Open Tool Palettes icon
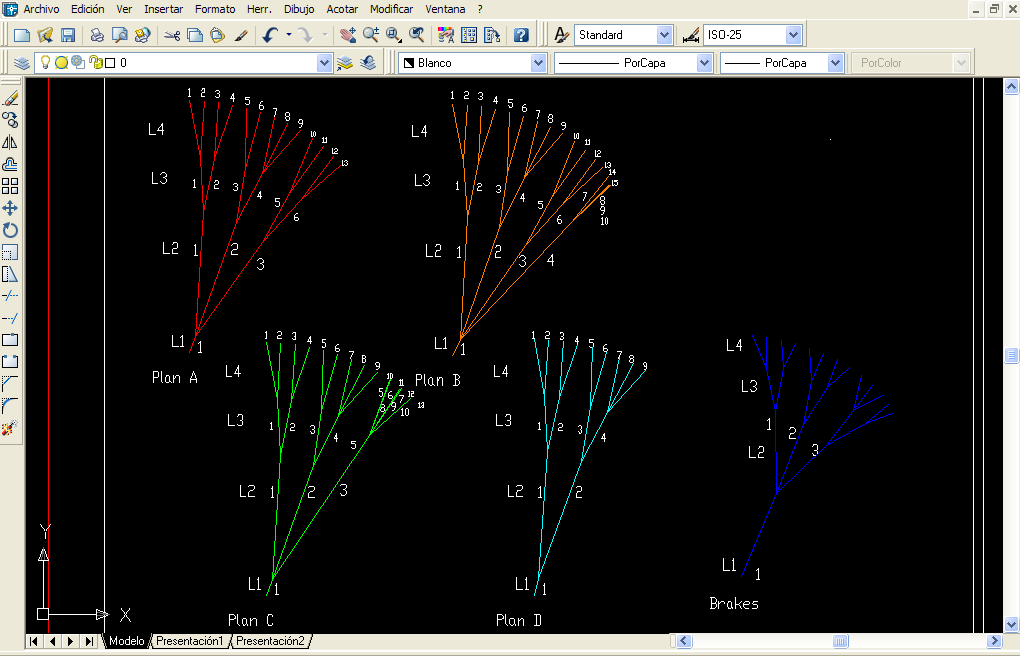 [492, 35]
